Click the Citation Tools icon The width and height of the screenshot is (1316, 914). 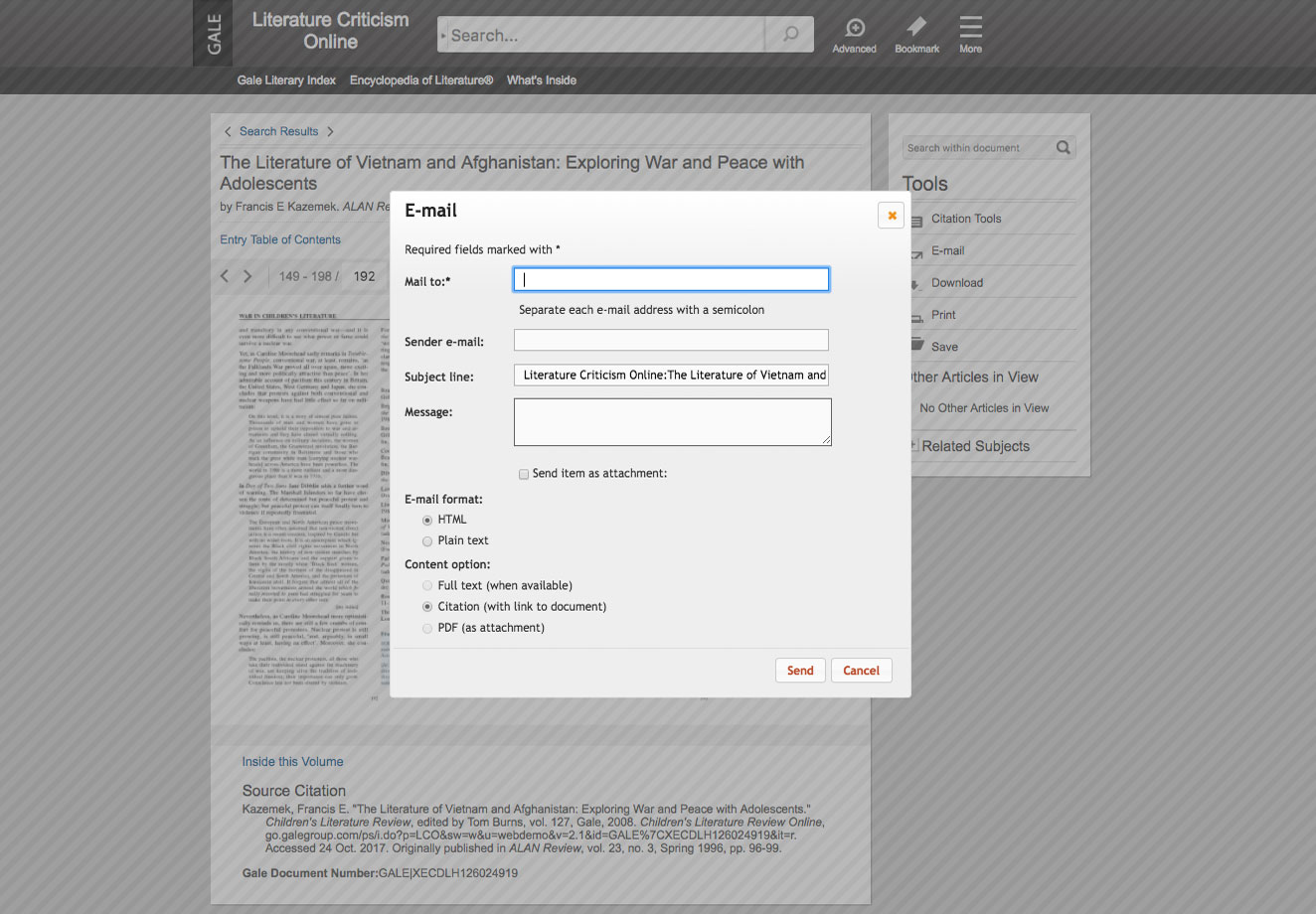point(915,220)
